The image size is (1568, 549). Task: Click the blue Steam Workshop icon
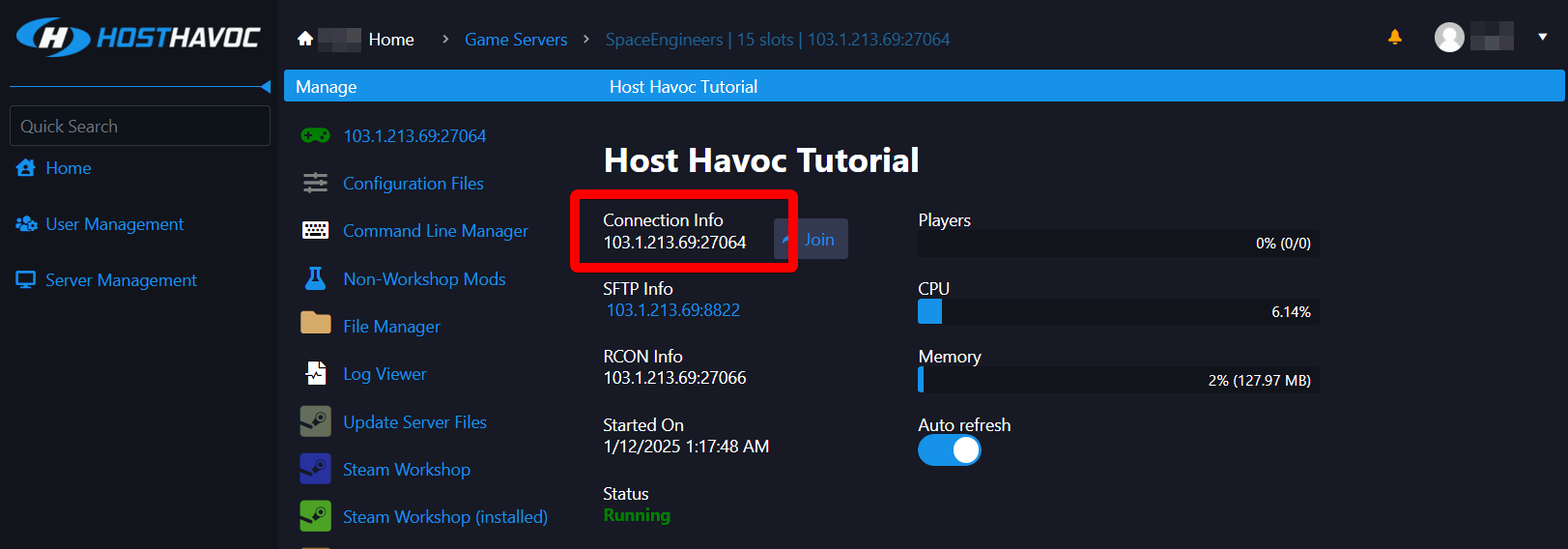pos(315,469)
